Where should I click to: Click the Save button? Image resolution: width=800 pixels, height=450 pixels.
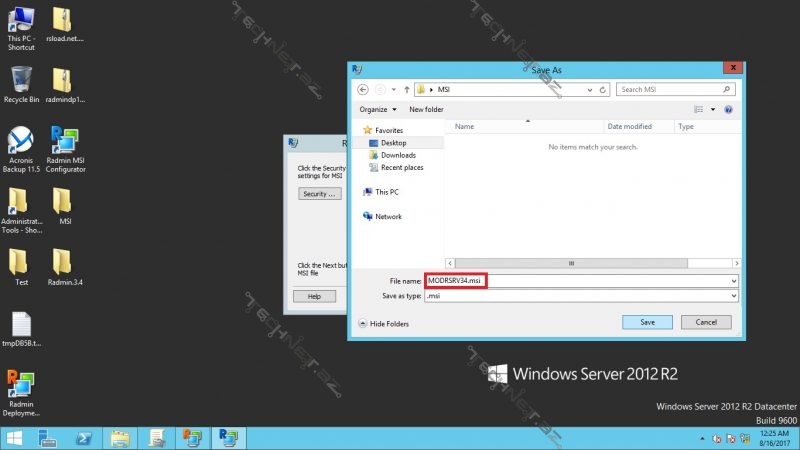(647, 322)
